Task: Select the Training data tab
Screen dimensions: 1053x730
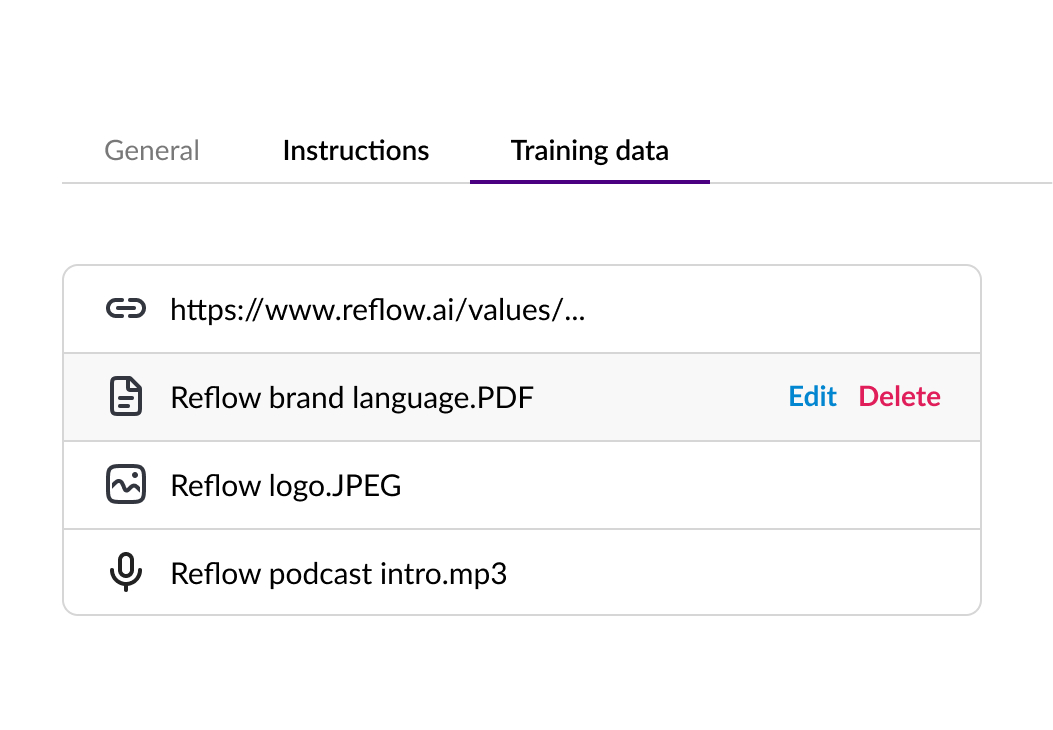Action: (589, 150)
